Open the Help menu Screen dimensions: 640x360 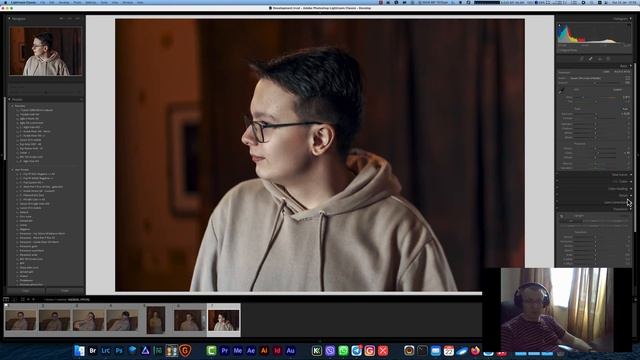(x=140, y=2)
